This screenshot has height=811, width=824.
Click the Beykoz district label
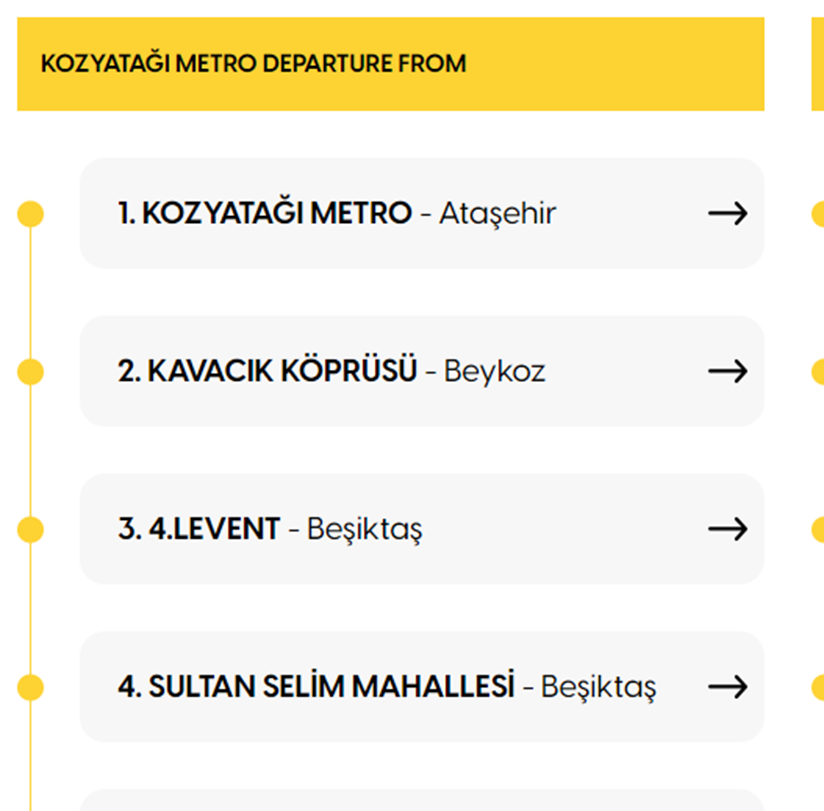[x=494, y=371]
